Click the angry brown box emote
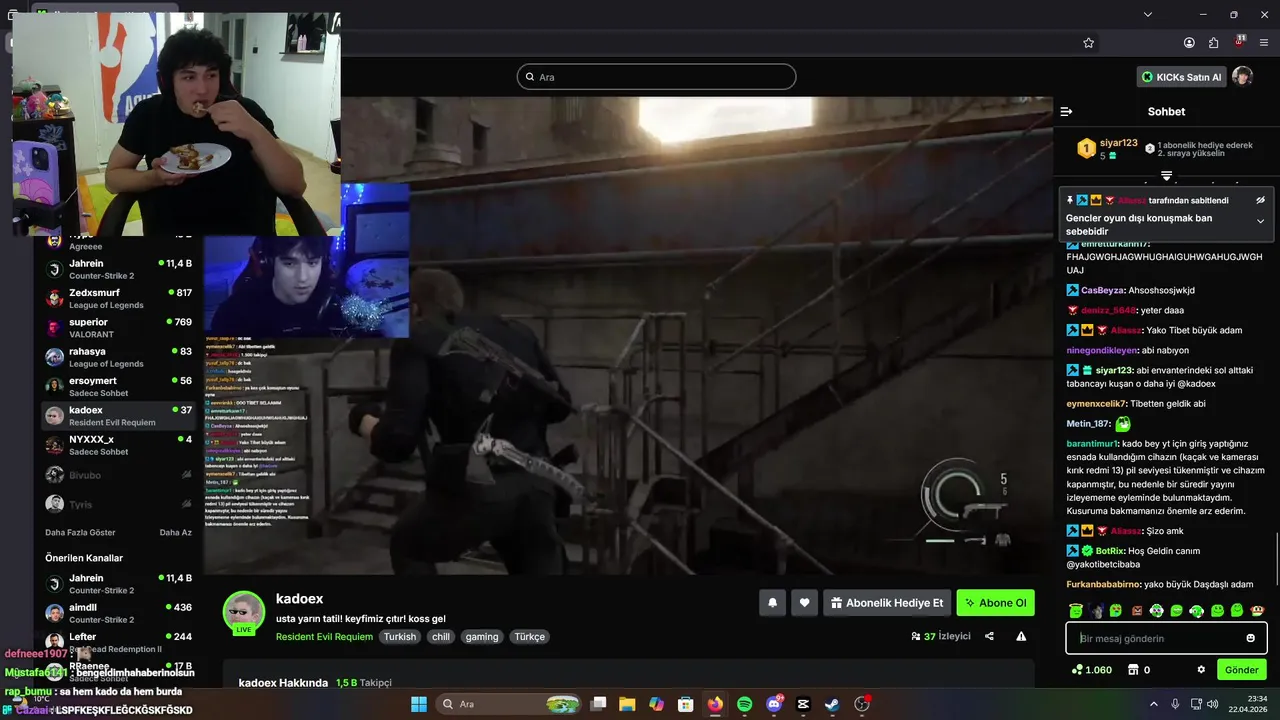 [1136, 610]
